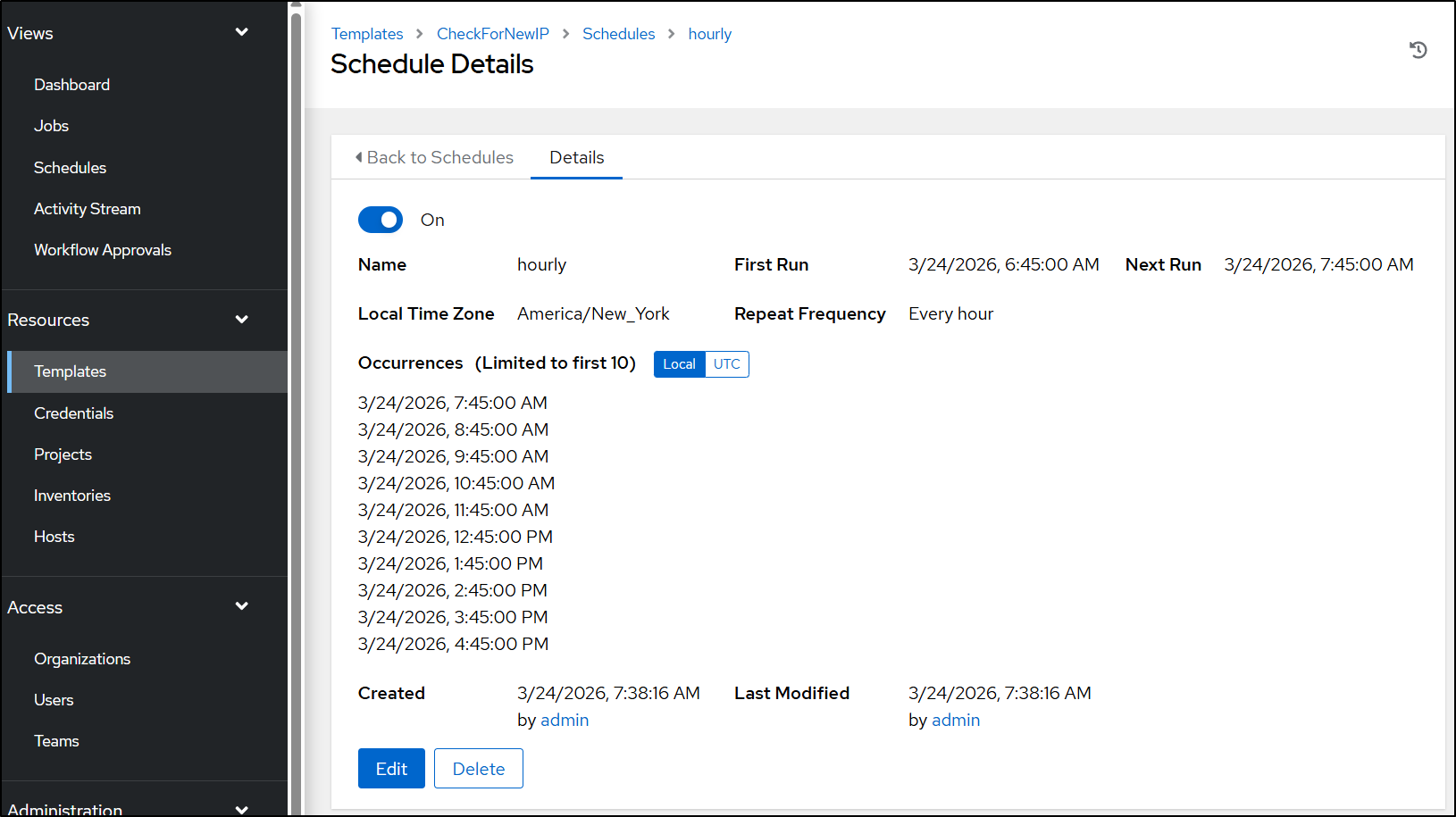
Task: Open the CheckForNewIP breadcrumb link
Action: click(492, 34)
